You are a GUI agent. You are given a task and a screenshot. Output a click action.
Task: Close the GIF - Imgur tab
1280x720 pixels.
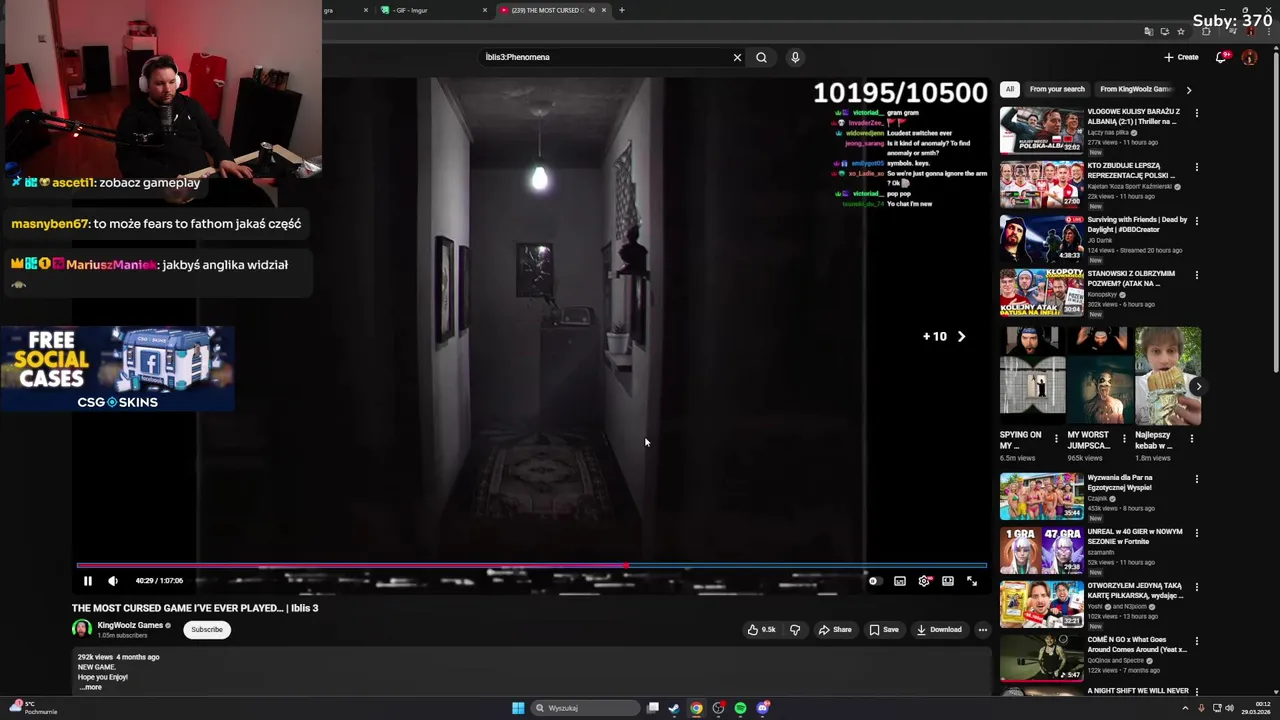click(x=485, y=10)
